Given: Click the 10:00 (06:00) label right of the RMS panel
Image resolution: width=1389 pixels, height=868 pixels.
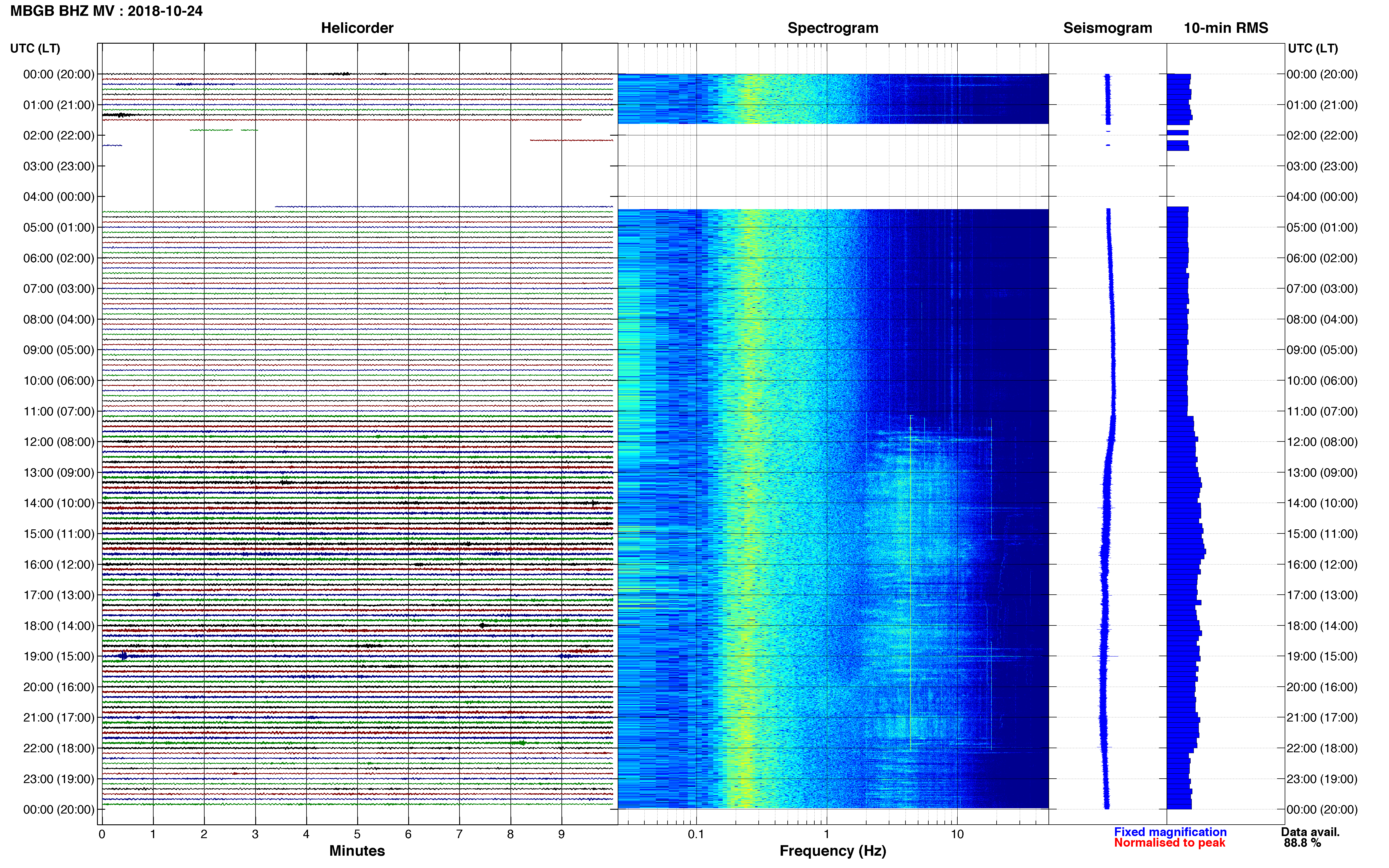Looking at the screenshot, I should 1322,381.
